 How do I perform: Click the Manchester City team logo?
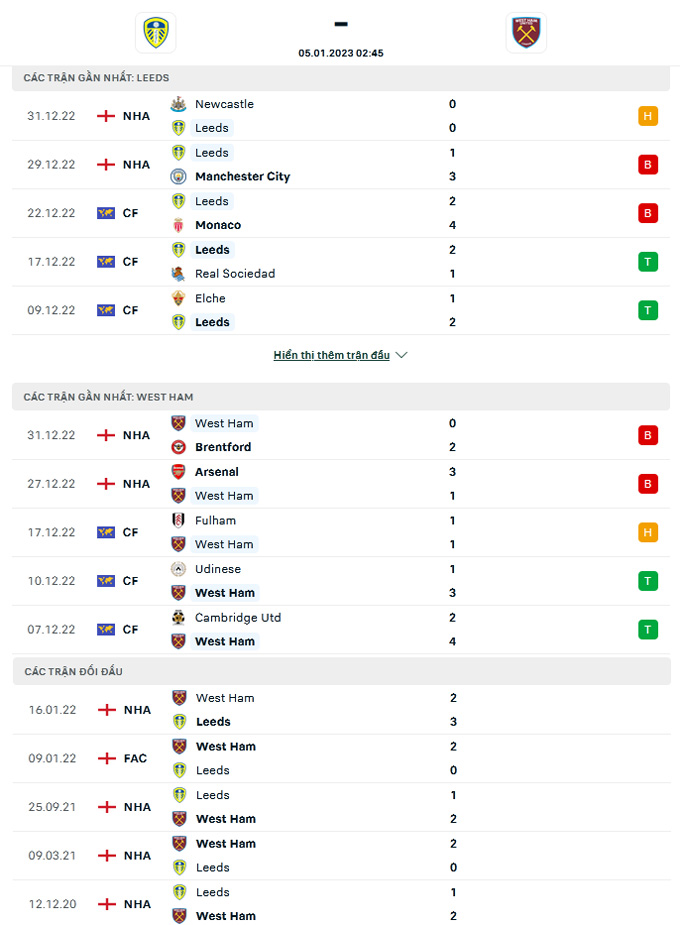178,177
